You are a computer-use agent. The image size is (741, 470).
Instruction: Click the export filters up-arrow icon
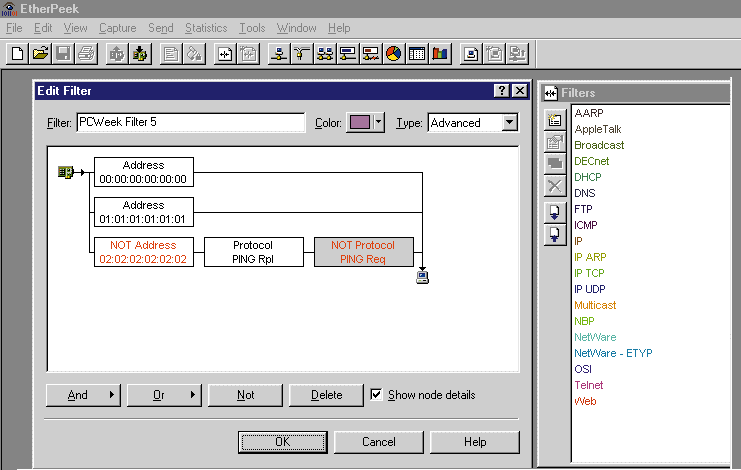[555, 234]
